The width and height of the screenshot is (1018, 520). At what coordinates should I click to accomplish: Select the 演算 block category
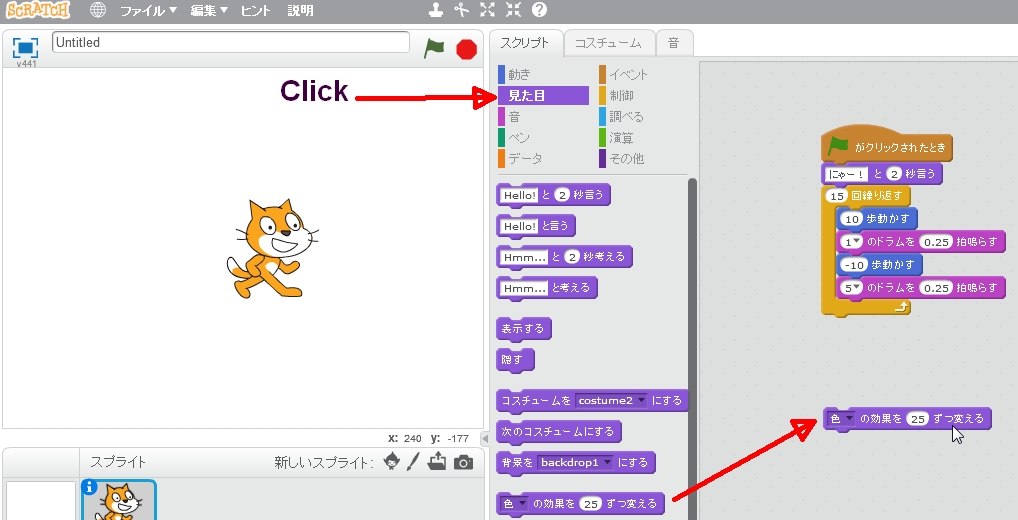click(x=643, y=138)
